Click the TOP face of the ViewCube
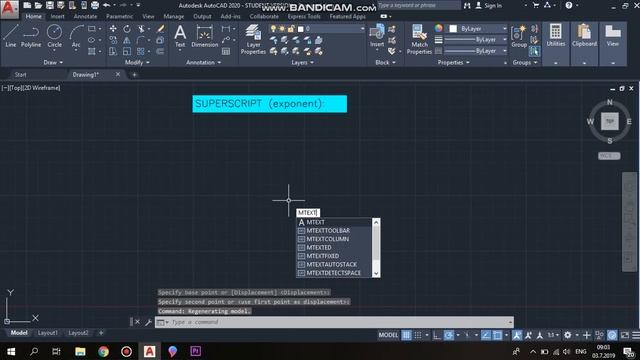The height and width of the screenshot is (360, 640). click(609, 121)
